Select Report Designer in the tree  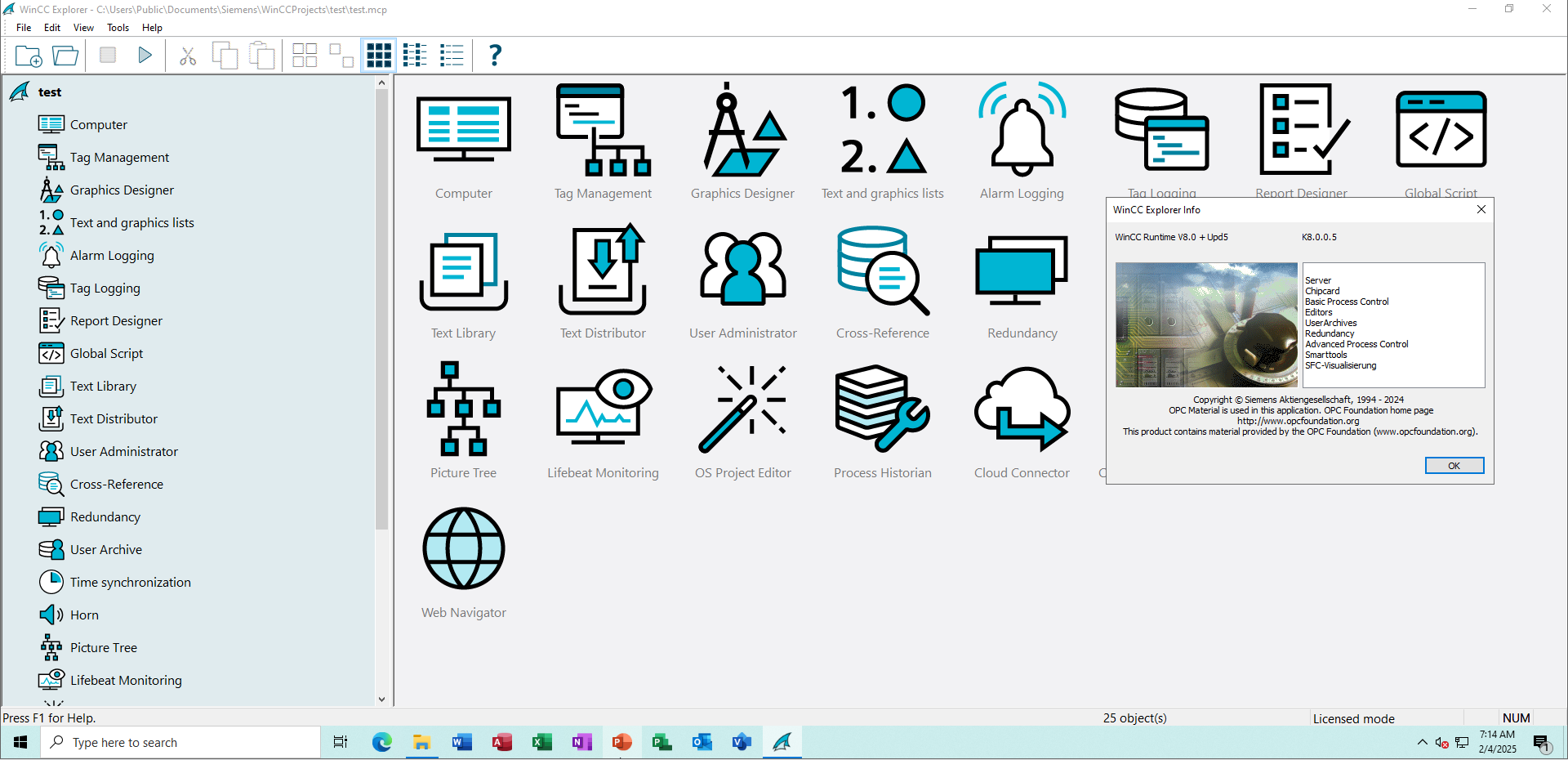(x=116, y=320)
